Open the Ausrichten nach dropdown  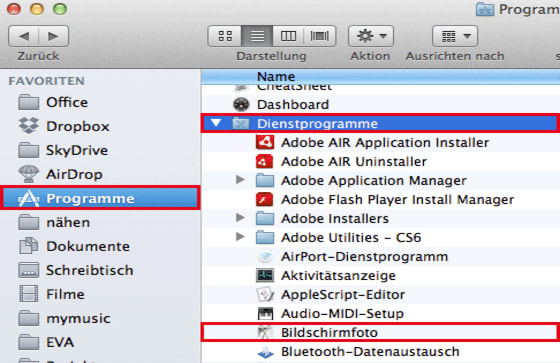[455, 36]
